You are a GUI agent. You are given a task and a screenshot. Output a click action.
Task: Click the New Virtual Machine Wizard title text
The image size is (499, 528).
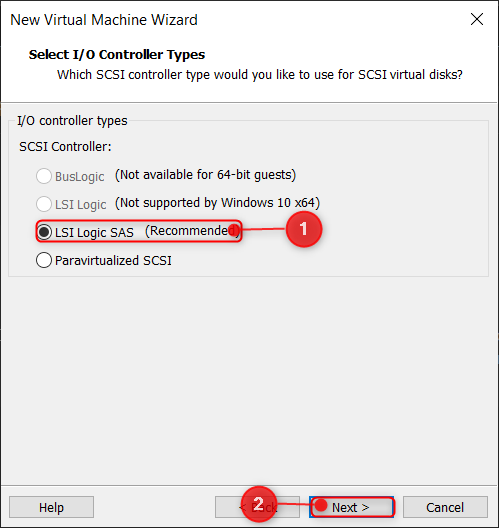click(104, 20)
